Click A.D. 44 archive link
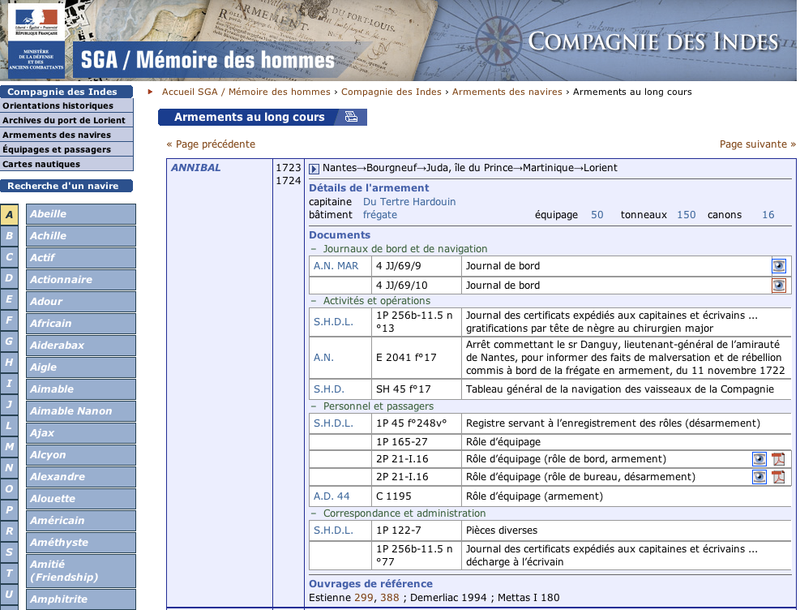800x610 pixels. point(332,496)
